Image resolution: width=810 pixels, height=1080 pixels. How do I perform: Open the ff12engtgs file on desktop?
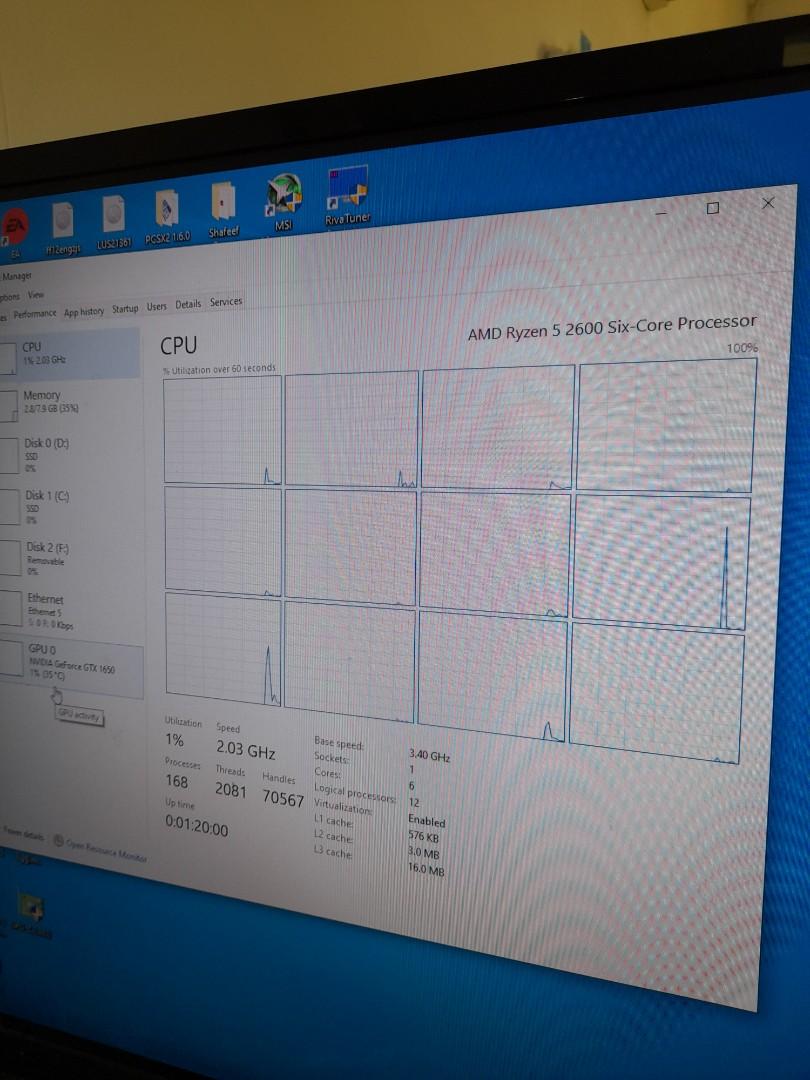[63, 229]
